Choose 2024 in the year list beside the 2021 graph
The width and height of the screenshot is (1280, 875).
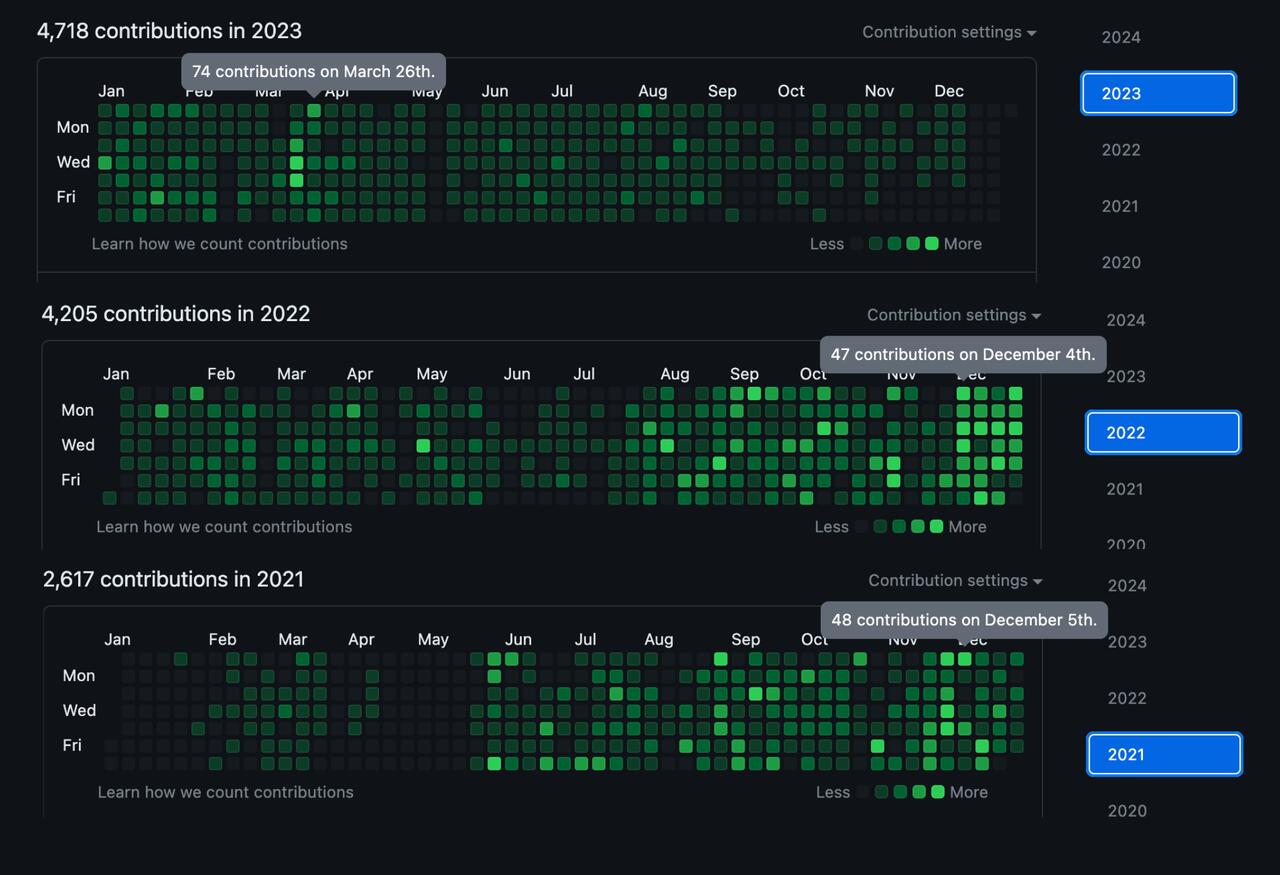point(1127,585)
